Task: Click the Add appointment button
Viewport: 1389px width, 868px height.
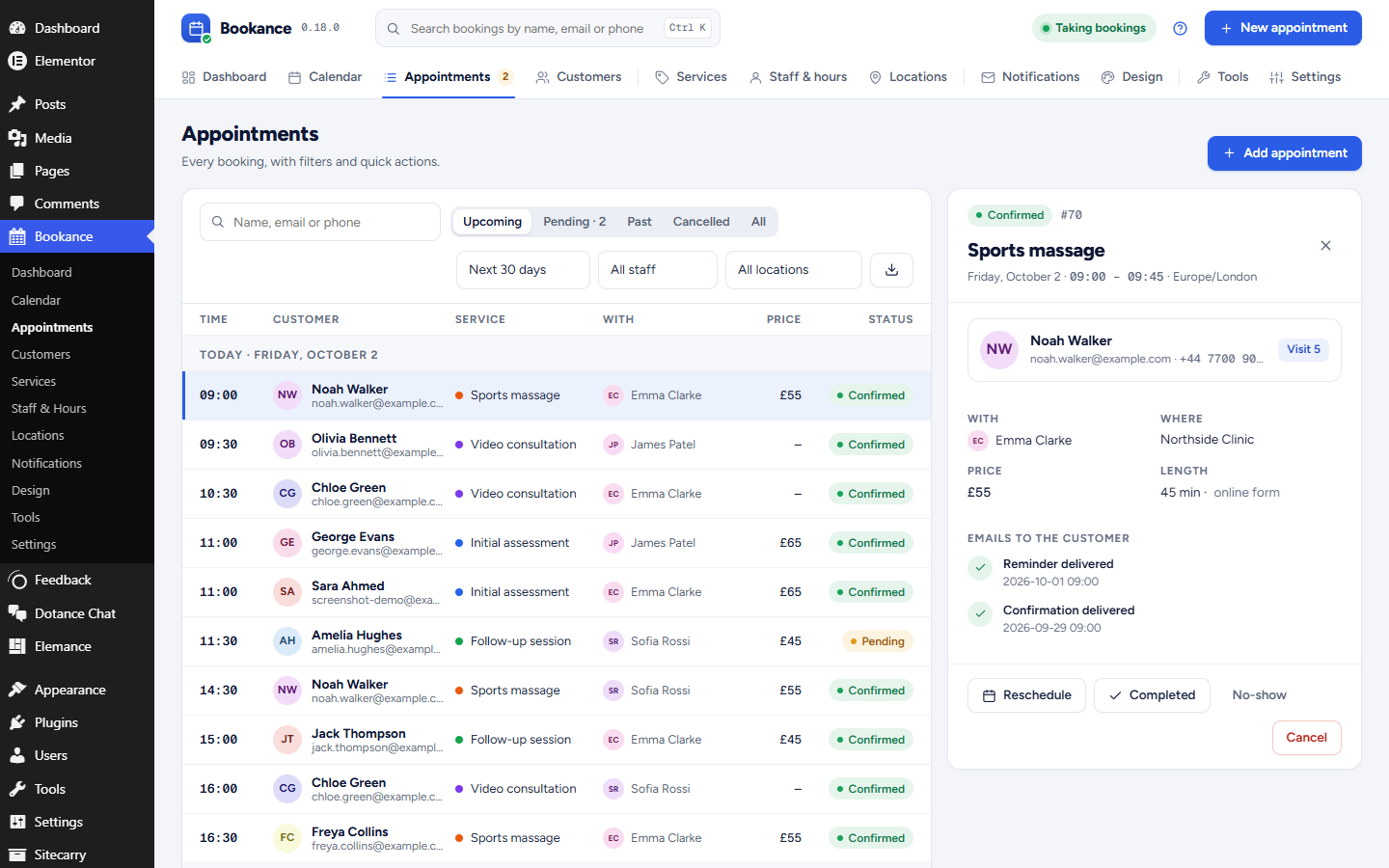Action: pos(1285,153)
